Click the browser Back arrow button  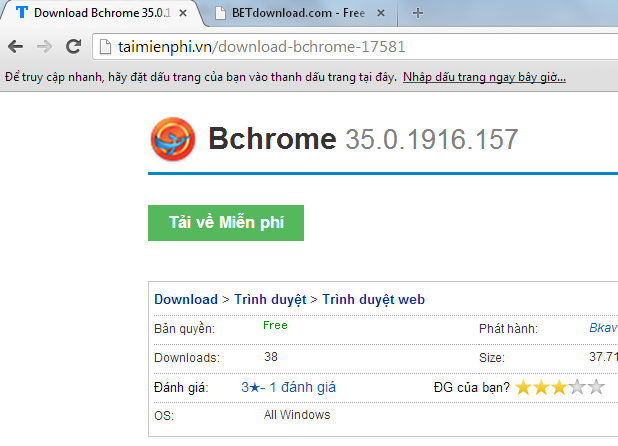click(15, 46)
